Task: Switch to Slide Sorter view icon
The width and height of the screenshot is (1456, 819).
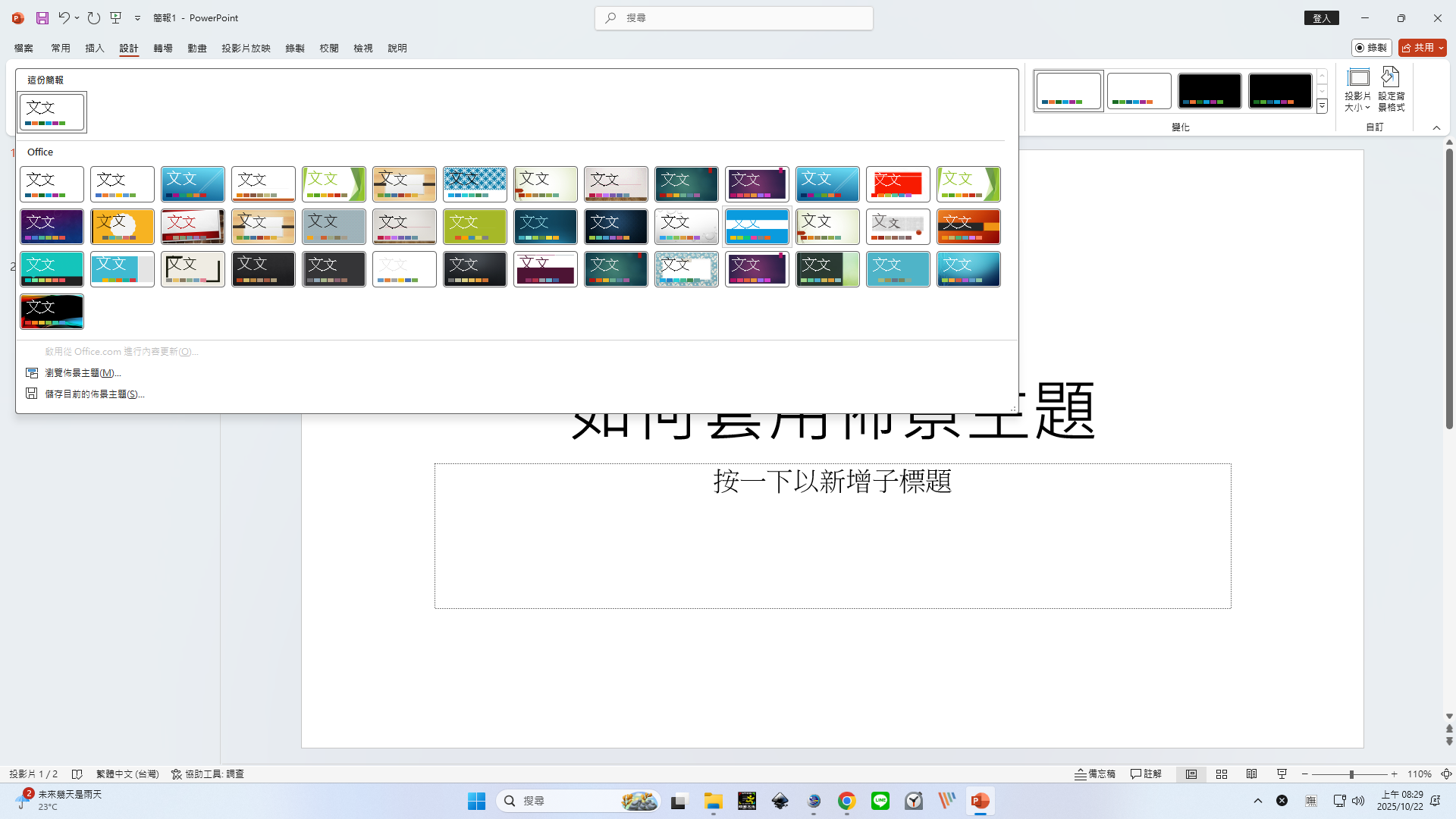Action: tap(1222, 774)
